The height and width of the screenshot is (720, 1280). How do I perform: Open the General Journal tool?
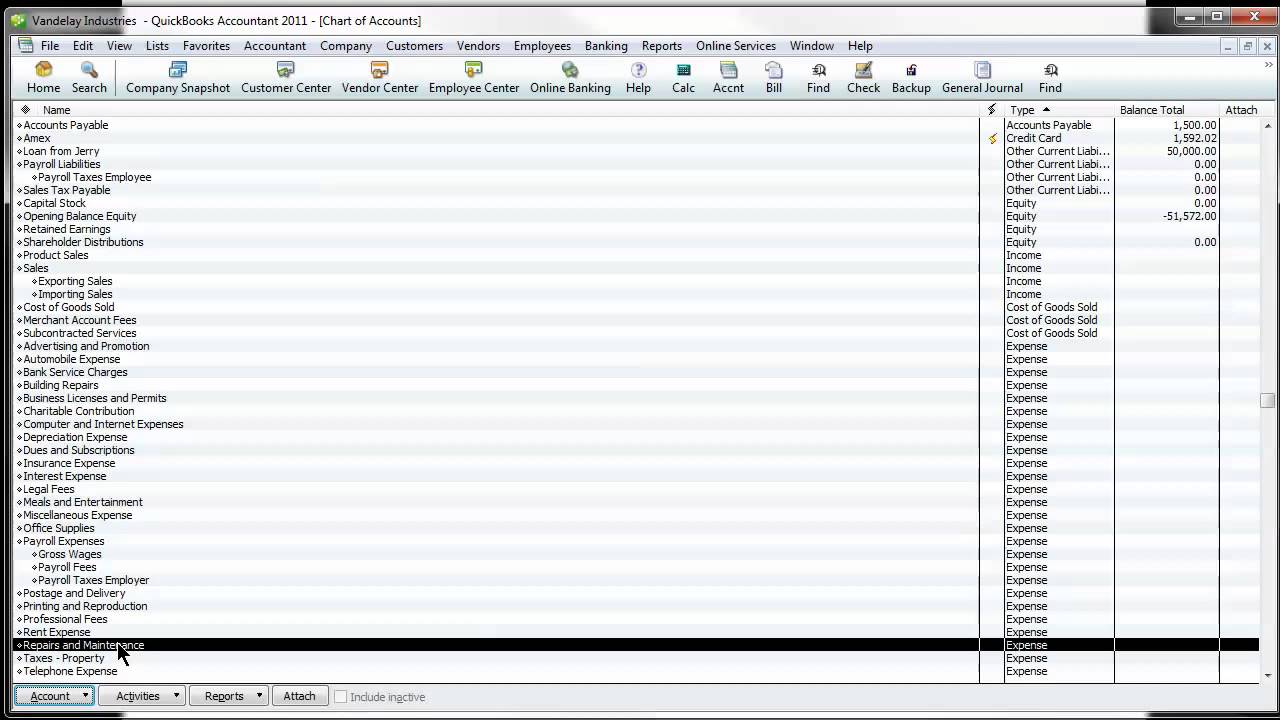pos(982,78)
